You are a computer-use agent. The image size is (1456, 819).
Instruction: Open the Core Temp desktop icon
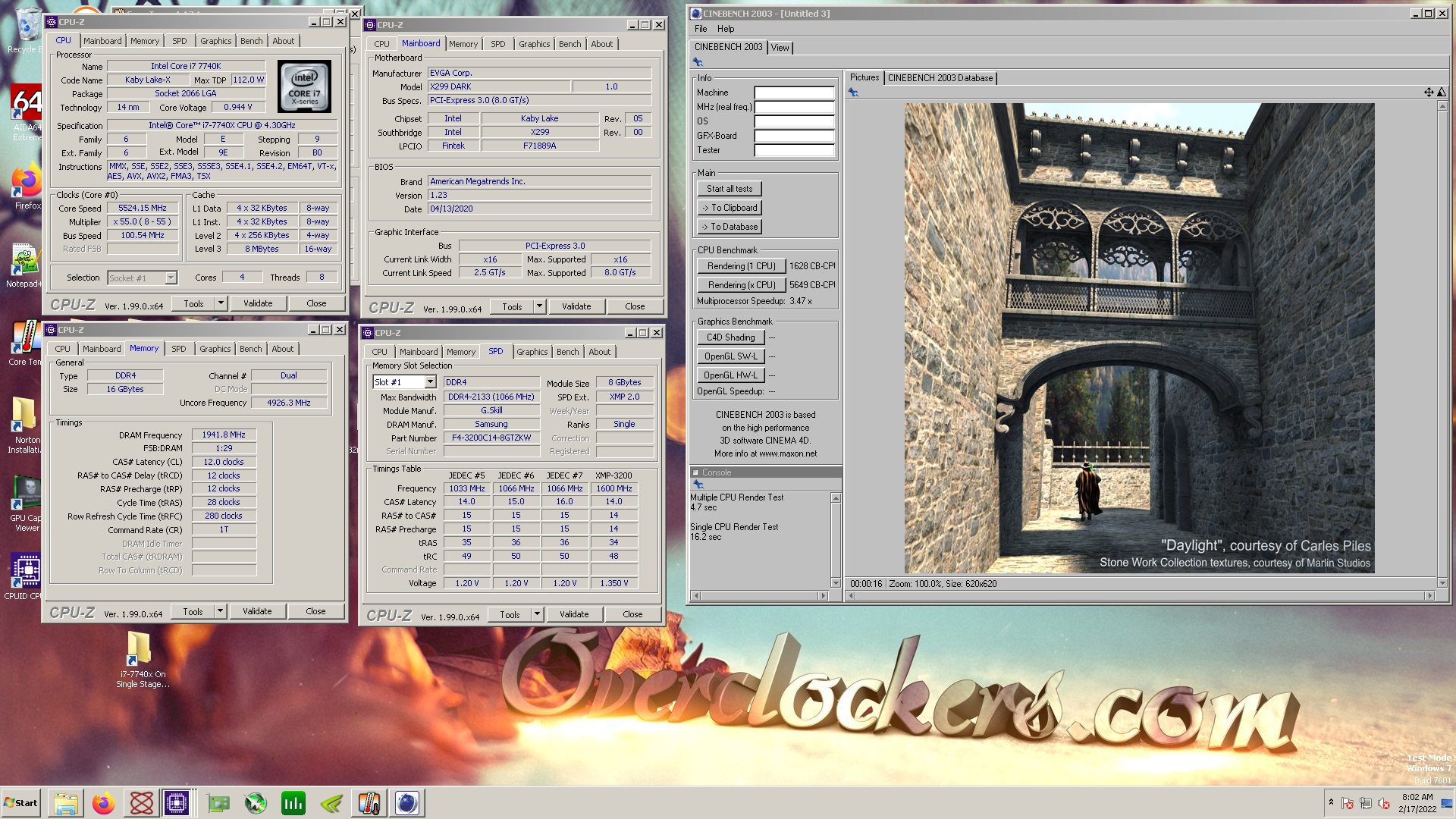(x=24, y=344)
